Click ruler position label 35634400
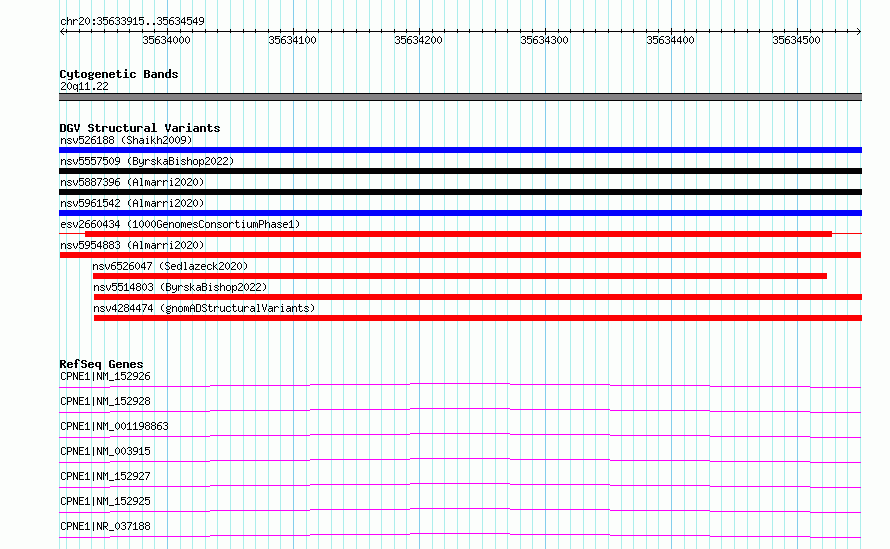The width and height of the screenshot is (890, 549). [670, 40]
